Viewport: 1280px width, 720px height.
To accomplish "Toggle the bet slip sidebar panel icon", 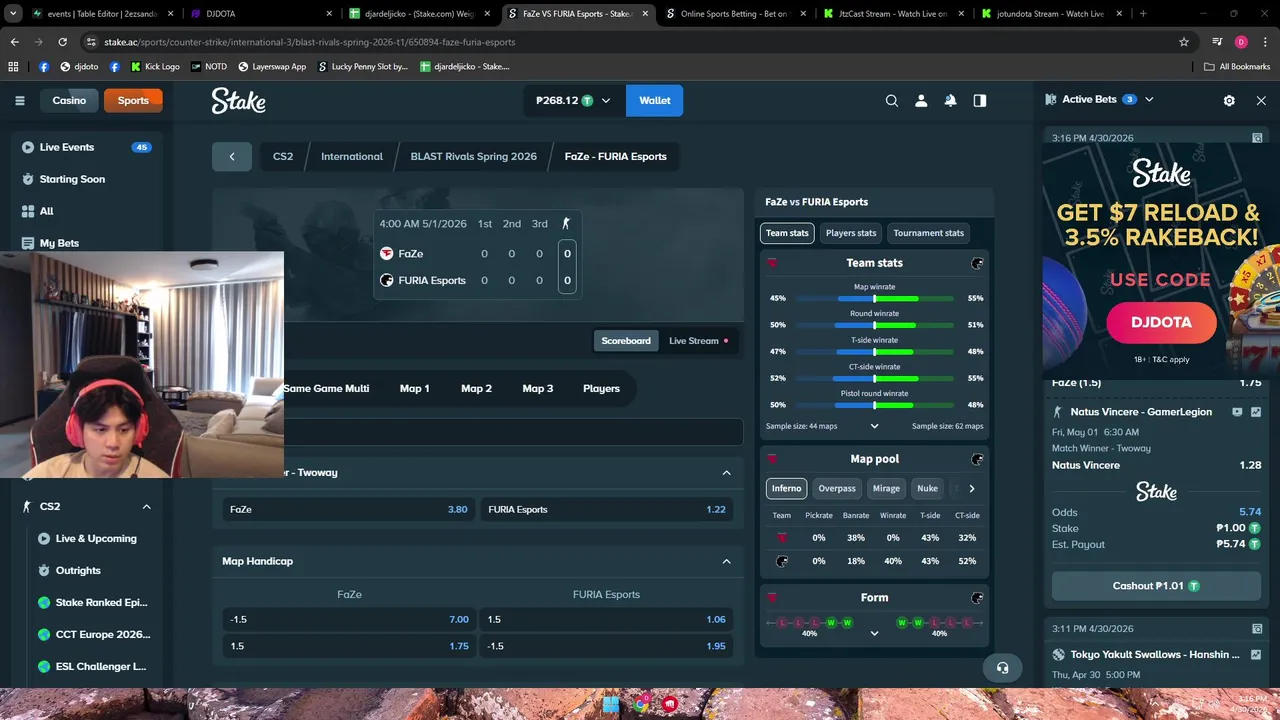I will 980,100.
